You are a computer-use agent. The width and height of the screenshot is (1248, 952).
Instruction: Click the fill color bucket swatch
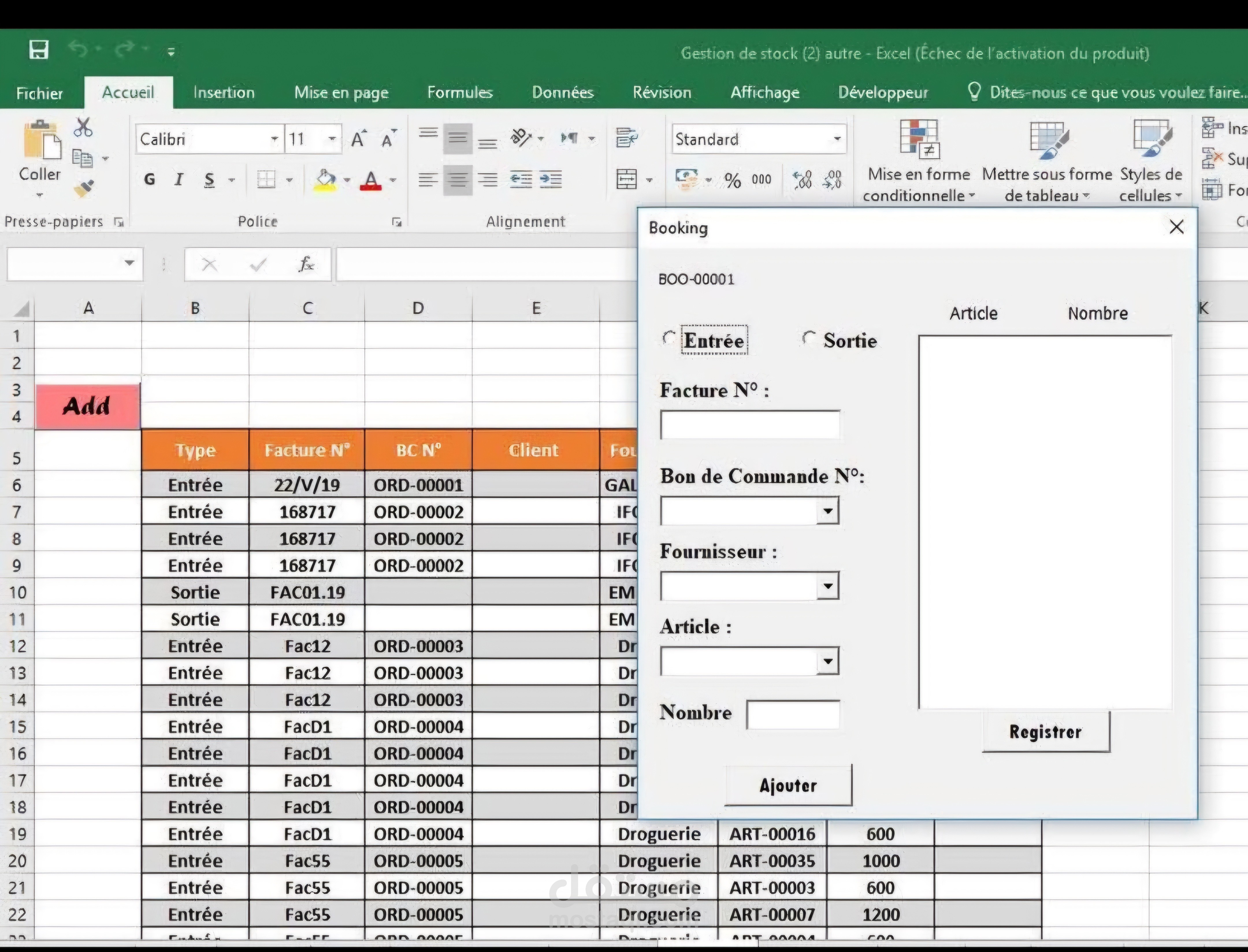(325, 180)
